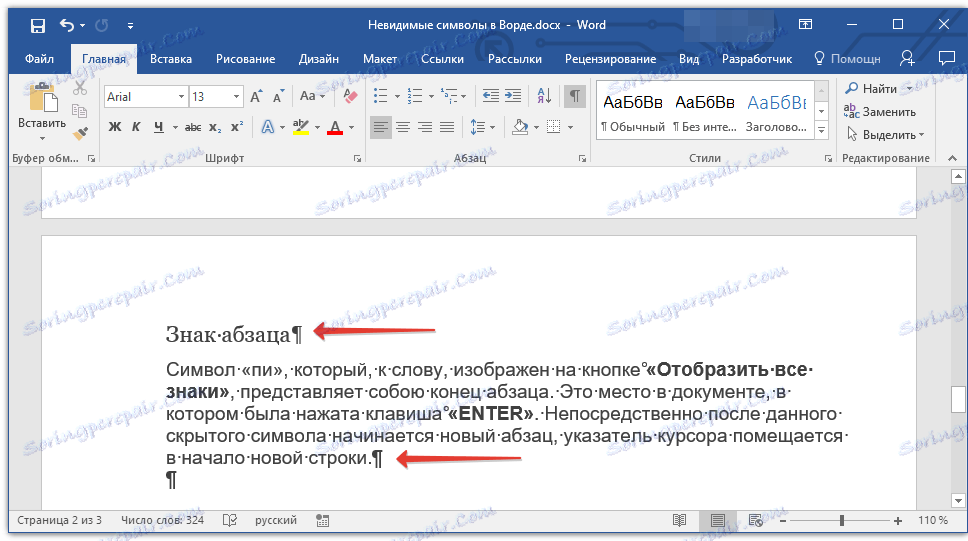Click the vertical scrollbar thumb
This screenshot has width=968, height=541.
pos(958,399)
